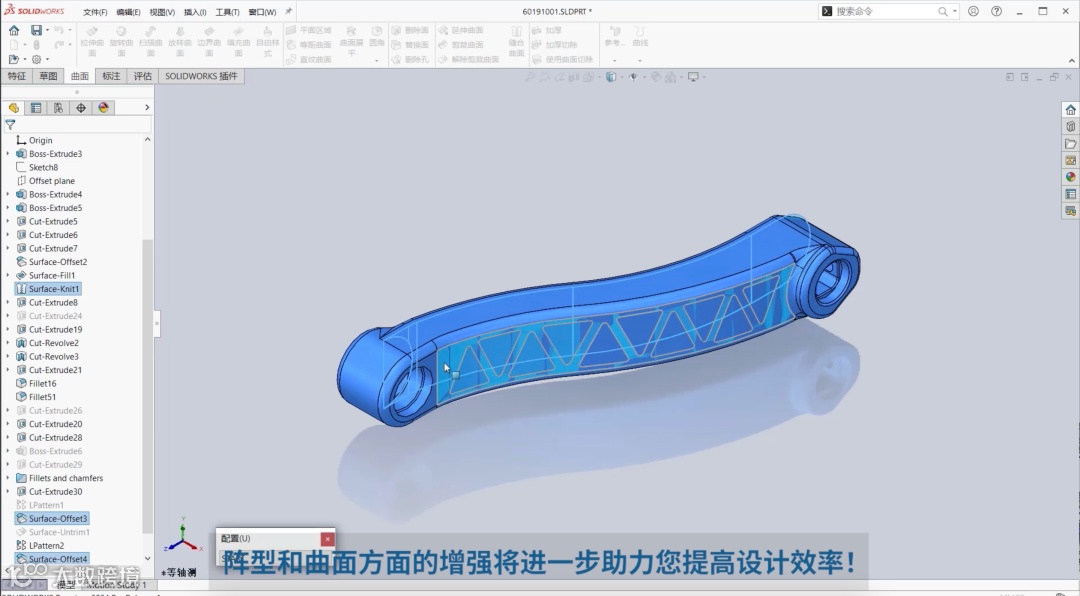This screenshot has width=1080, height=596.
Task: Open the ConfigurationManager tab icon
Action: (59, 107)
